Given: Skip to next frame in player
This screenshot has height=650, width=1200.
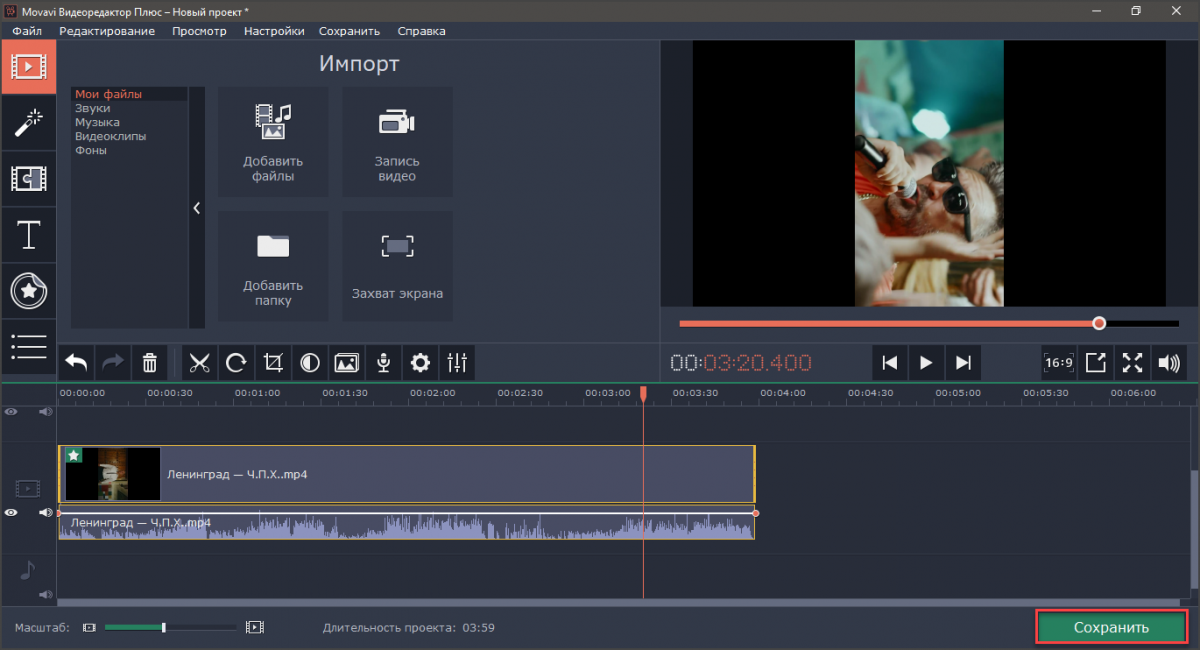Looking at the screenshot, I should (963, 362).
